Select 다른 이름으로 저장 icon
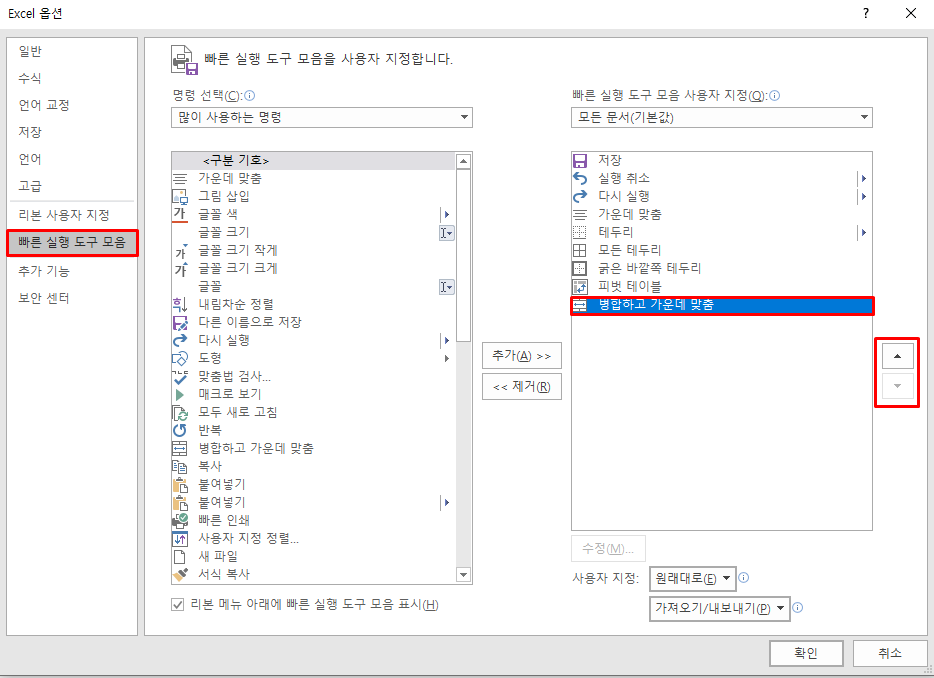This screenshot has height=678, width=934. (180, 322)
